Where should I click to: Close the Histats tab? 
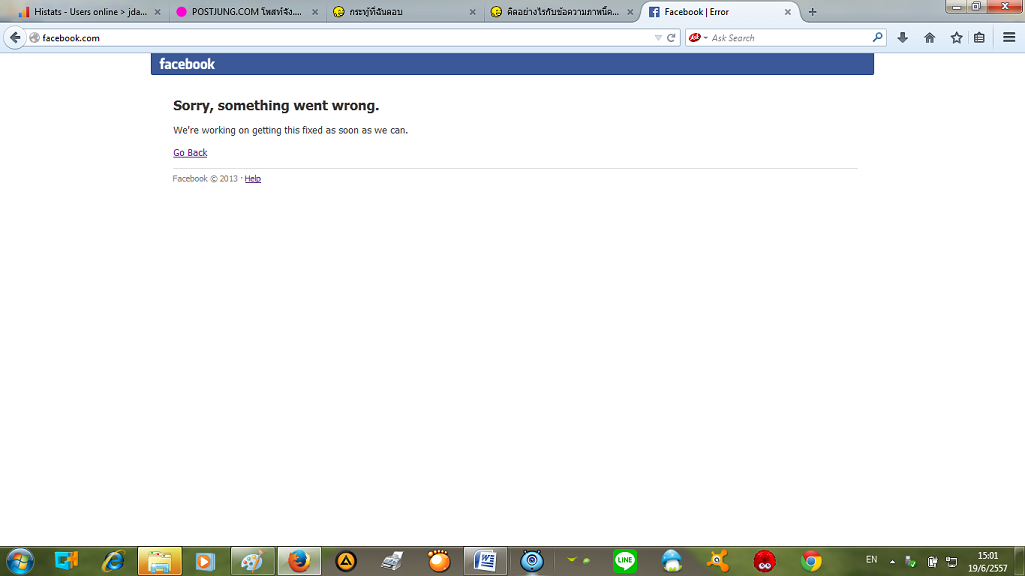tap(158, 12)
